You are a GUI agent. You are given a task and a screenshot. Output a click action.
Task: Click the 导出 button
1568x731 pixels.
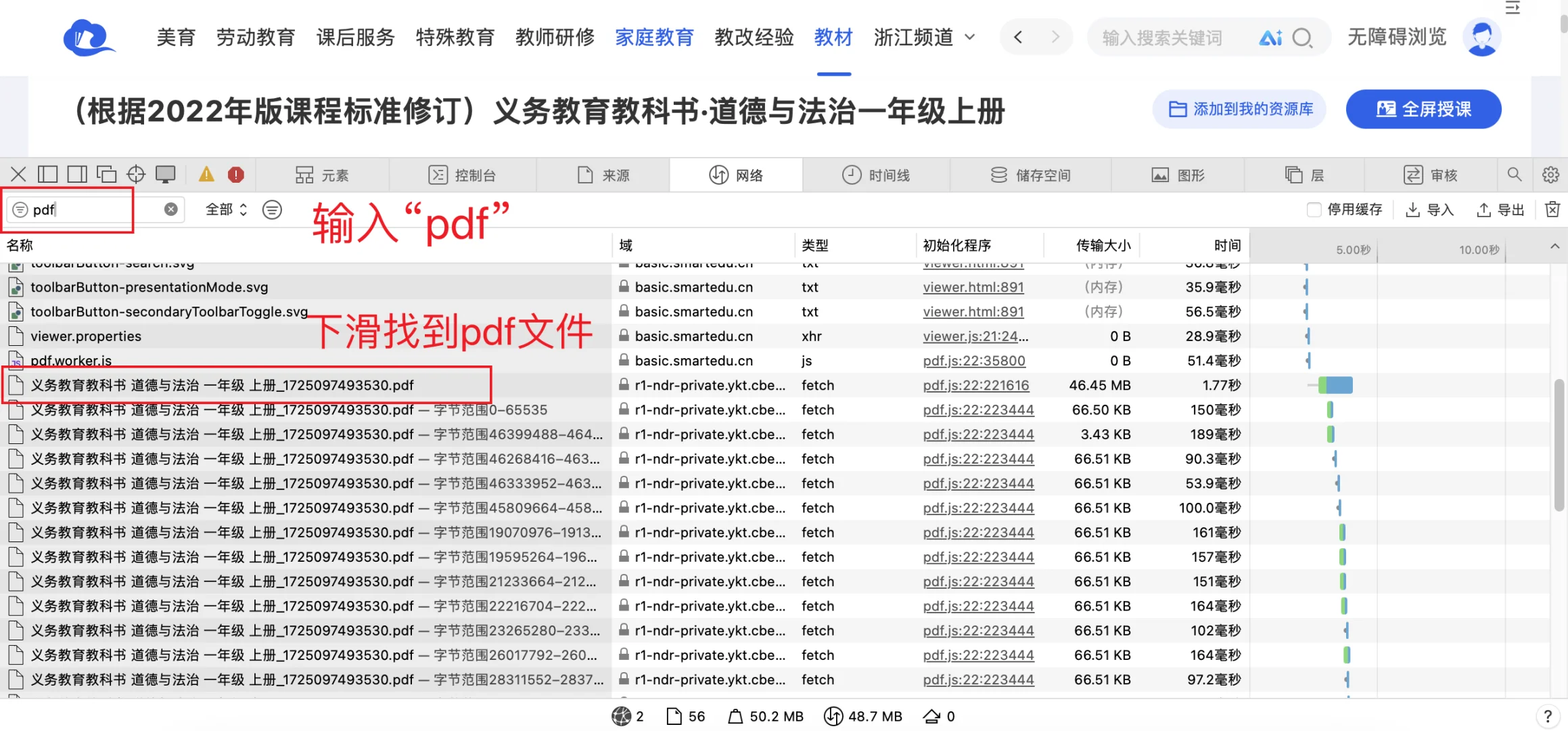point(1500,210)
